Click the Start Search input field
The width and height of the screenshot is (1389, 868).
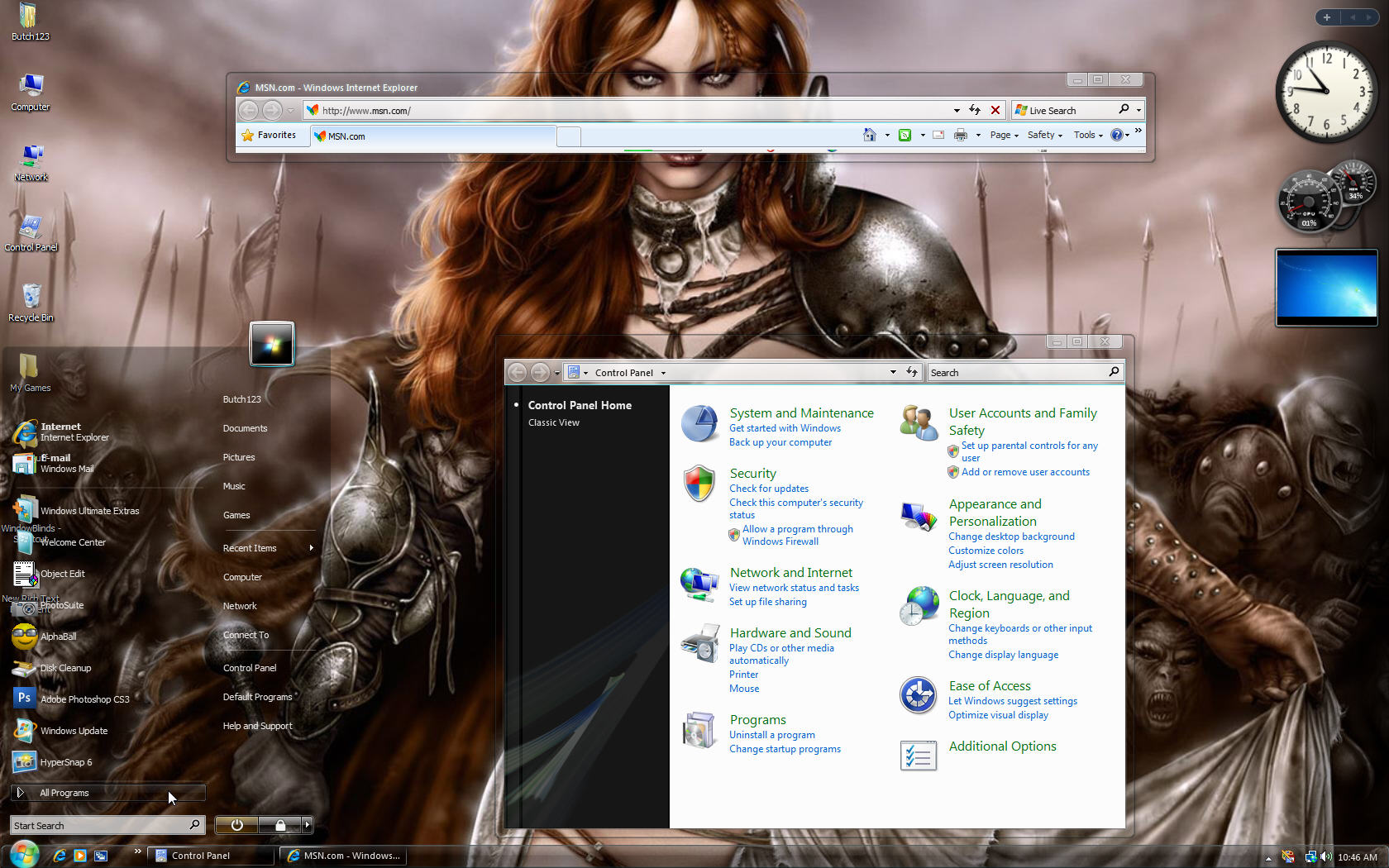pyautogui.click(x=99, y=825)
